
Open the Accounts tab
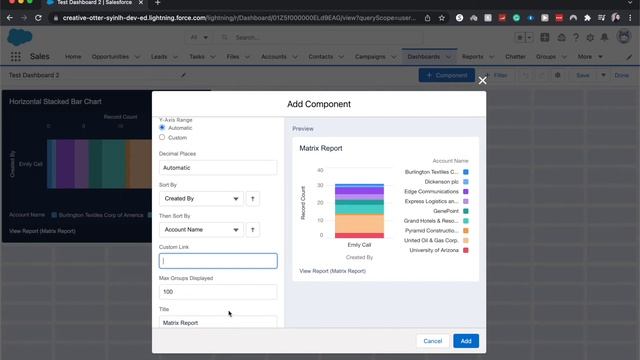(274, 57)
